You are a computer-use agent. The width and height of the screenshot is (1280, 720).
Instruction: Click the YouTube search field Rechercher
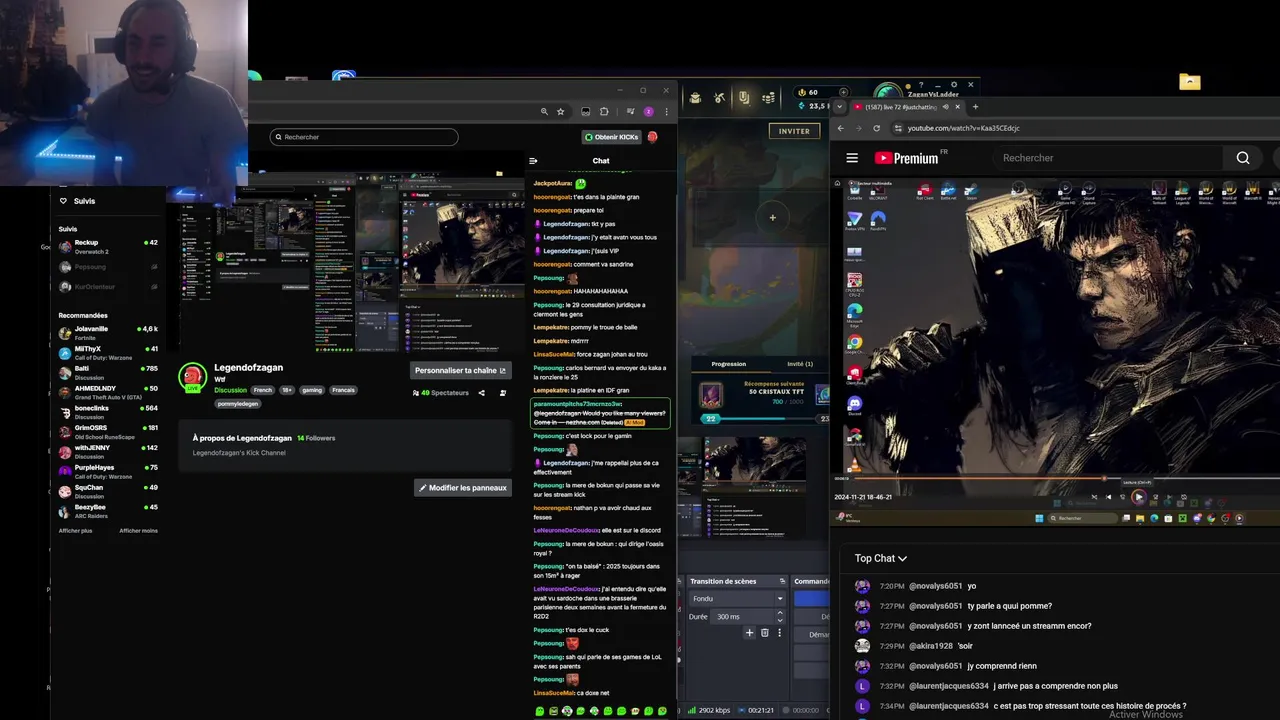tap(1108, 158)
